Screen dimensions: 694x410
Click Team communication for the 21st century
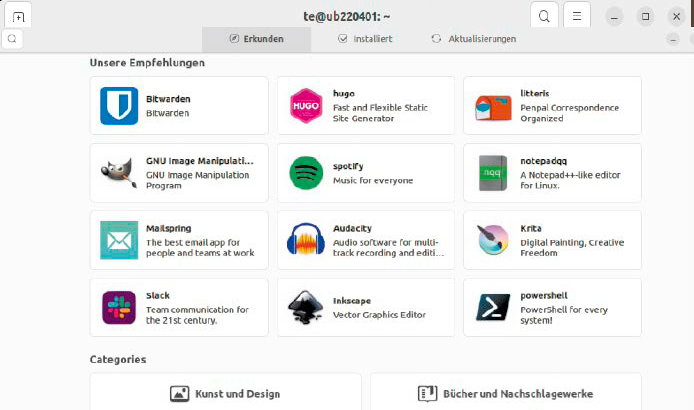(x=197, y=315)
